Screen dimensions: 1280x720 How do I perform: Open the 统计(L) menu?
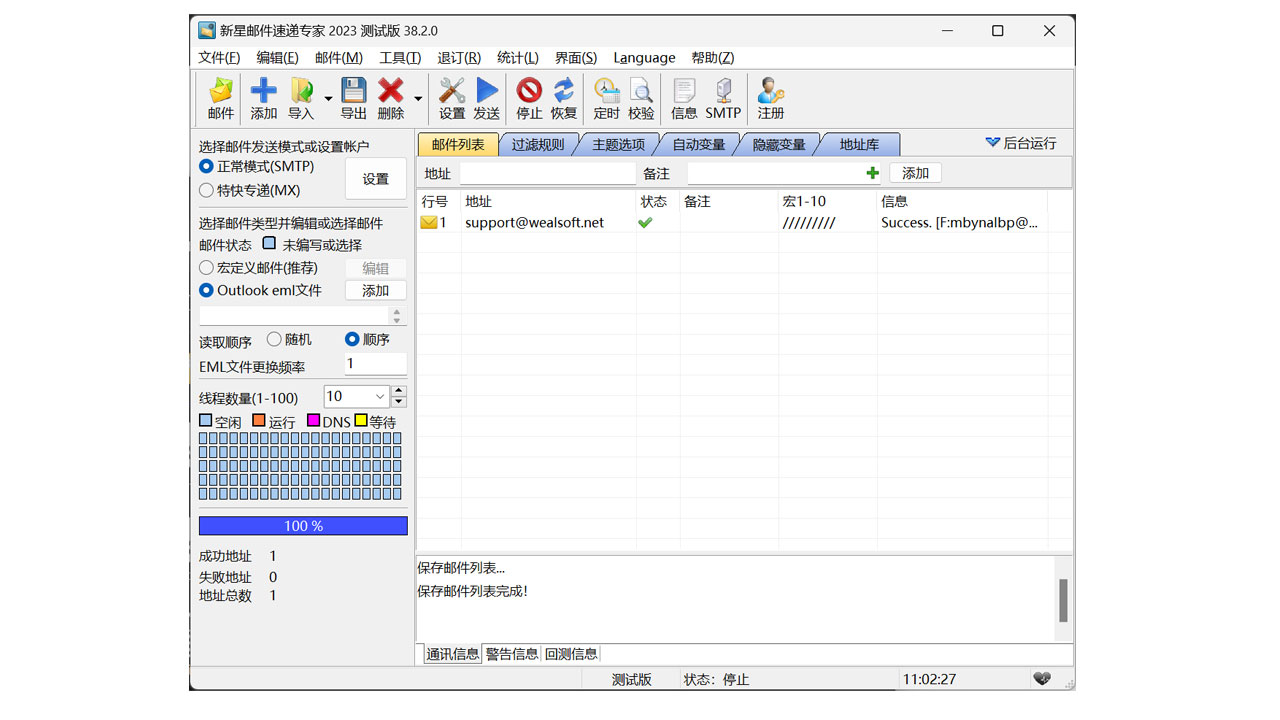coord(518,58)
